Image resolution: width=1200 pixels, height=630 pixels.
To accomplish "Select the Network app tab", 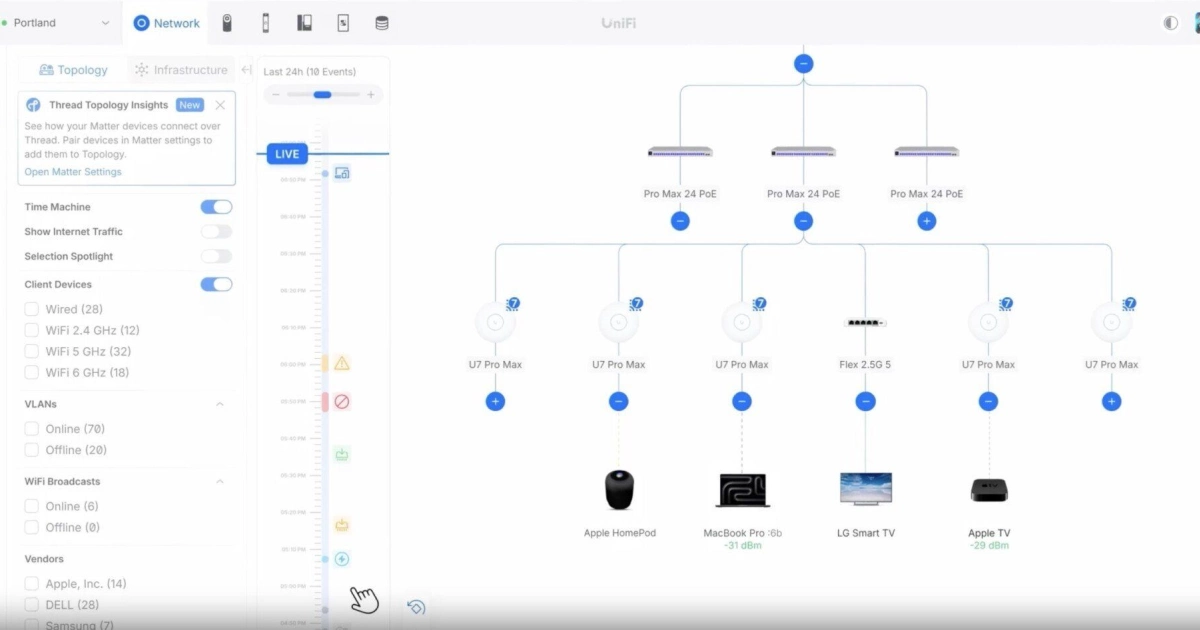I will pyautogui.click(x=167, y=23).
